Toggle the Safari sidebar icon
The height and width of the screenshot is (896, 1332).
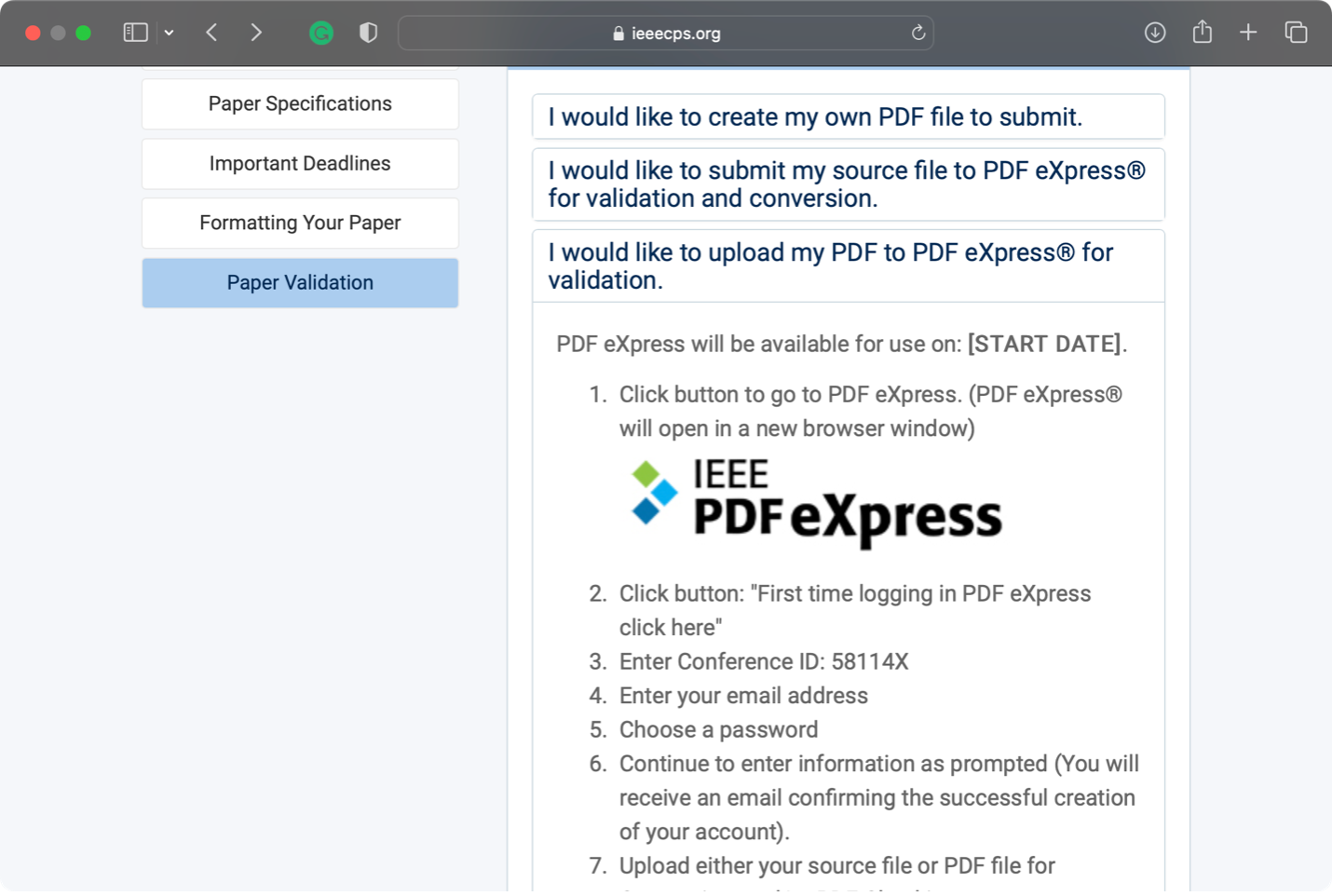pos(135,33)
